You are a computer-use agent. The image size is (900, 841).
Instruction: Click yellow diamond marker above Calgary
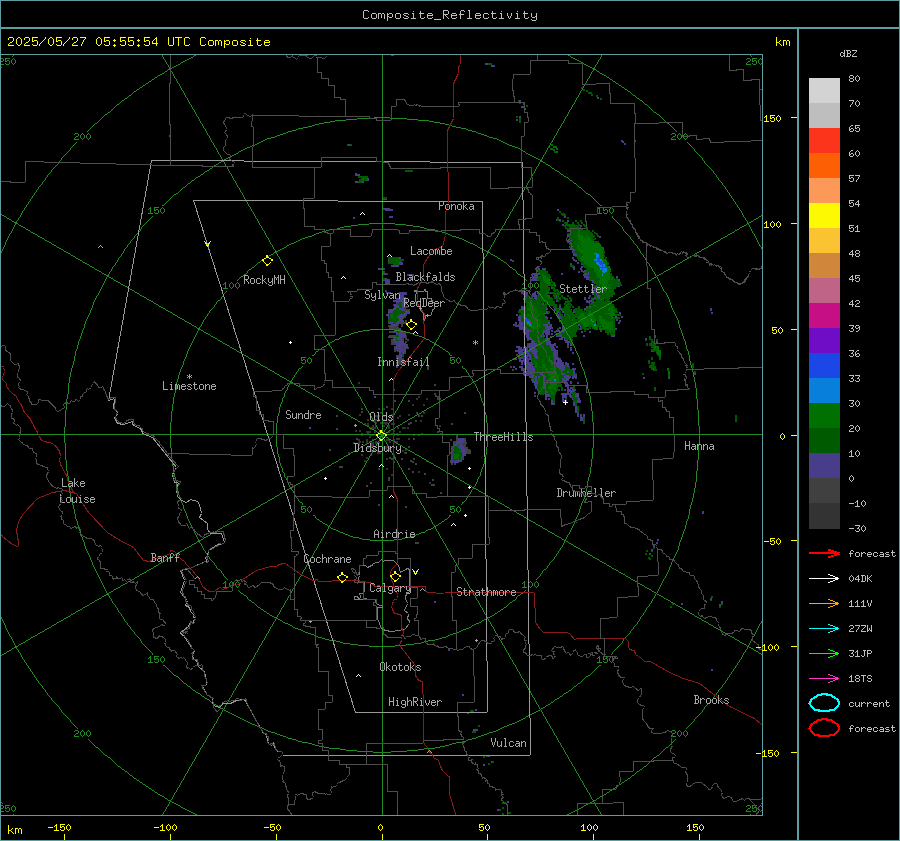(395, 576)
